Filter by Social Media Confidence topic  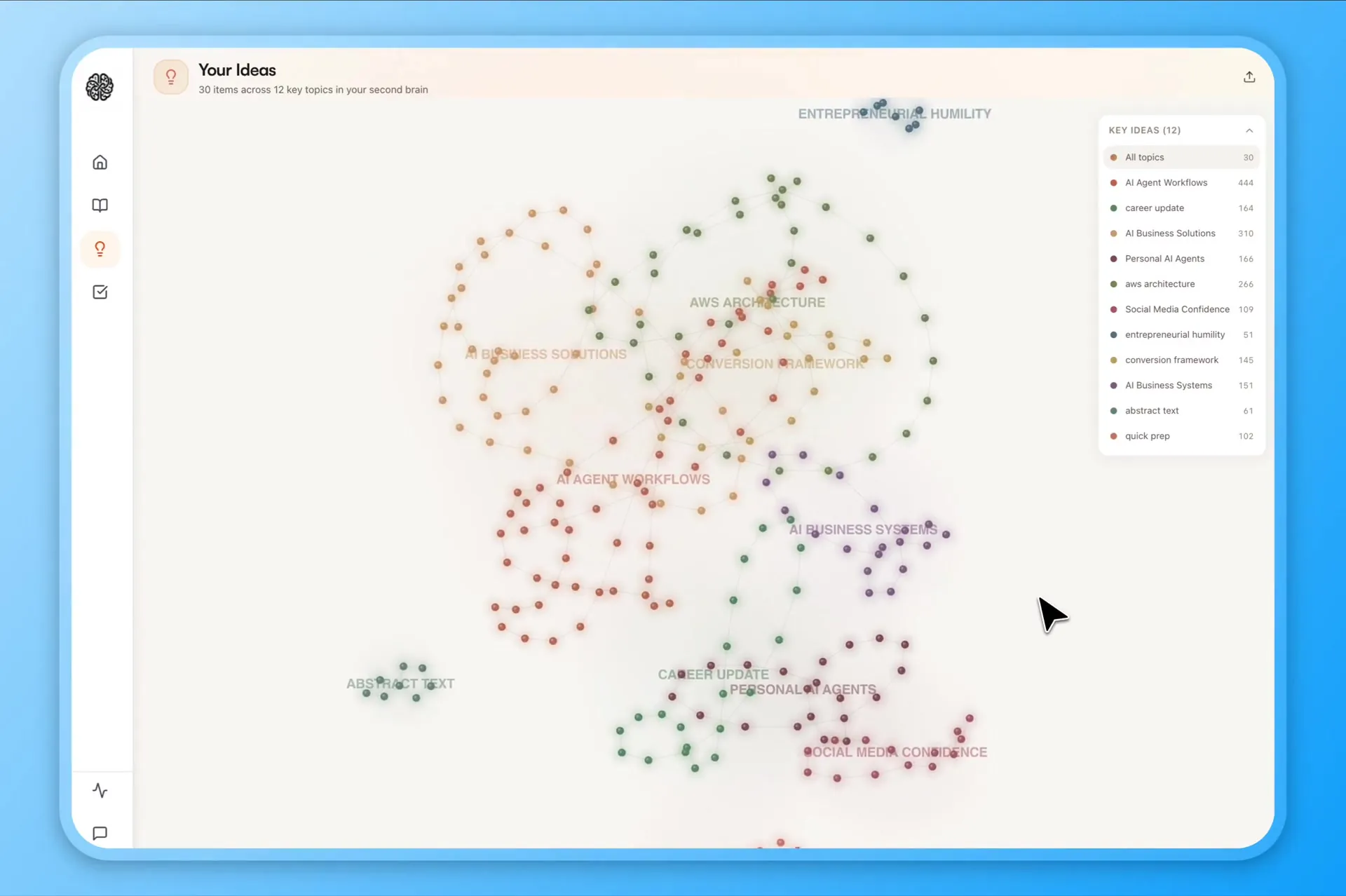[1176, 309]
